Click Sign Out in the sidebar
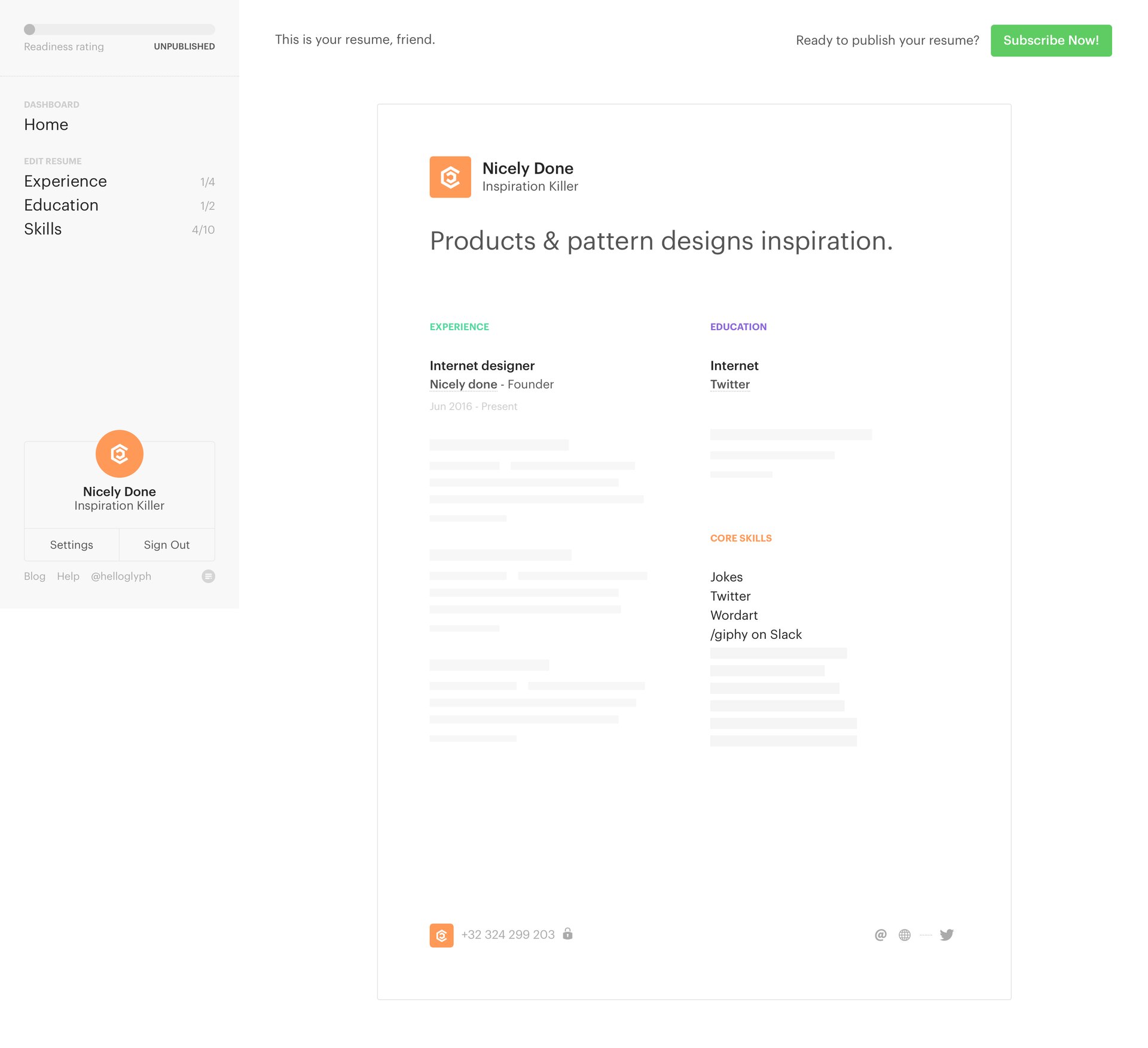1148x1048 pixels. point(166,545)
